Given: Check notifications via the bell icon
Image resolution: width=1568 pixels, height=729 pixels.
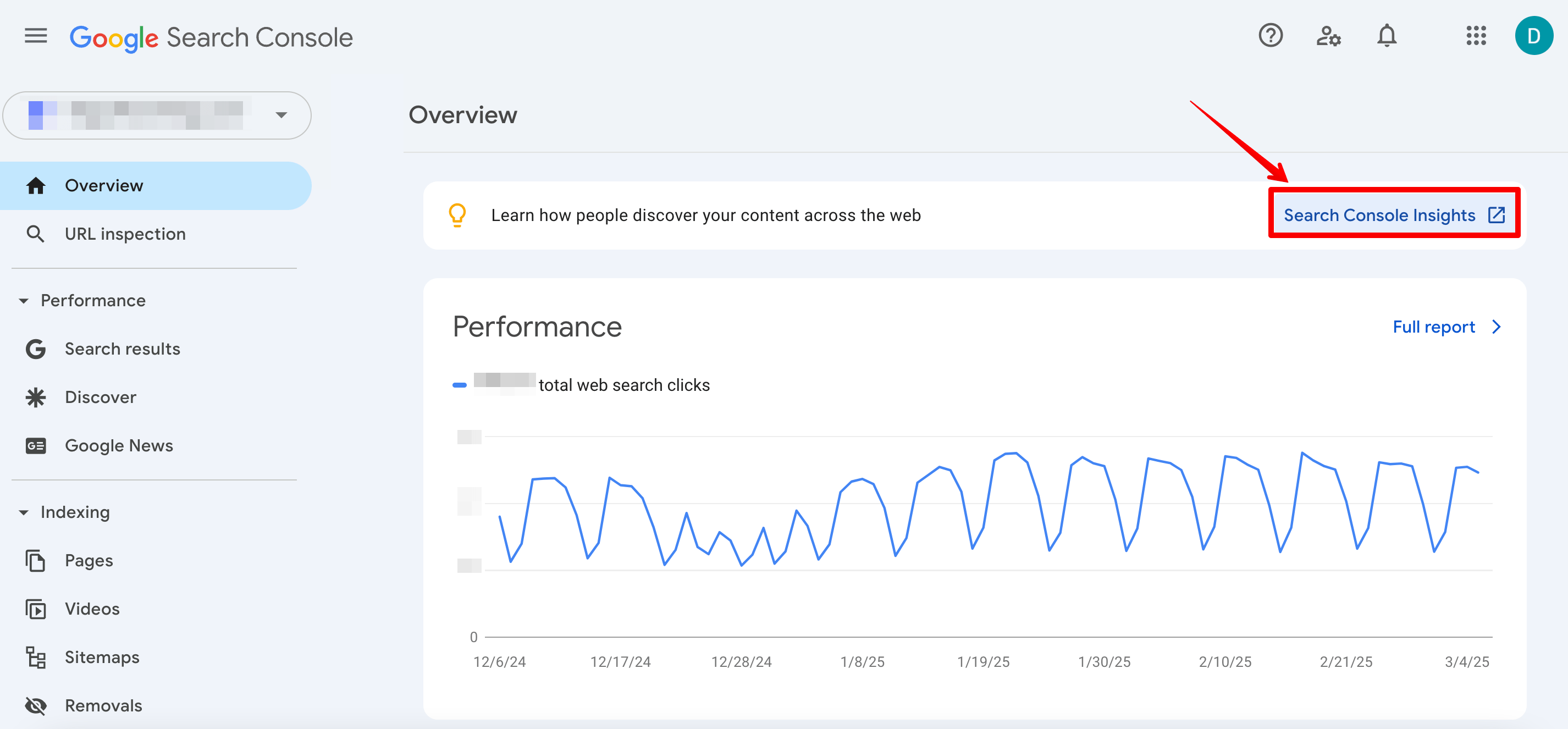Looking at the screenshot, I should click(1387, 36).
